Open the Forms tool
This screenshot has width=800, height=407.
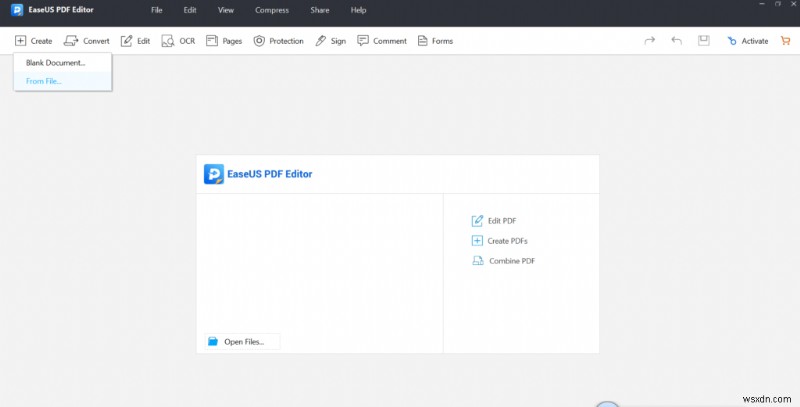pos(435,41)
